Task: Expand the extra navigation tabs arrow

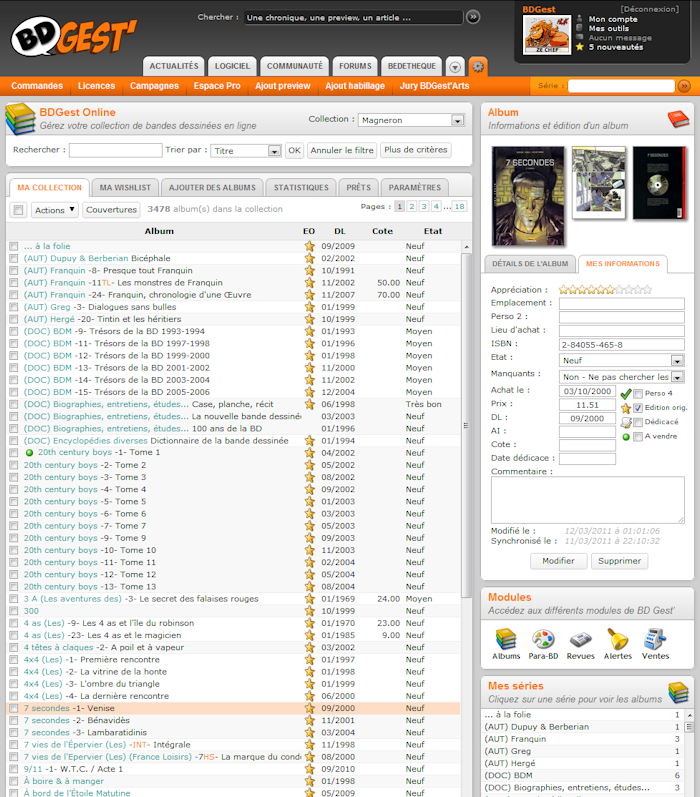Action: pyautogui.click(x=455, y=67)
